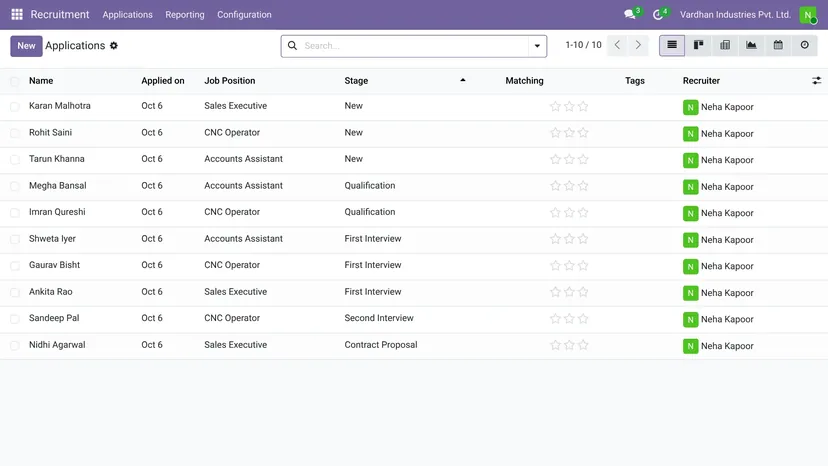Click recruiter avatar in Ankita Rao row

tap(690, 293)
